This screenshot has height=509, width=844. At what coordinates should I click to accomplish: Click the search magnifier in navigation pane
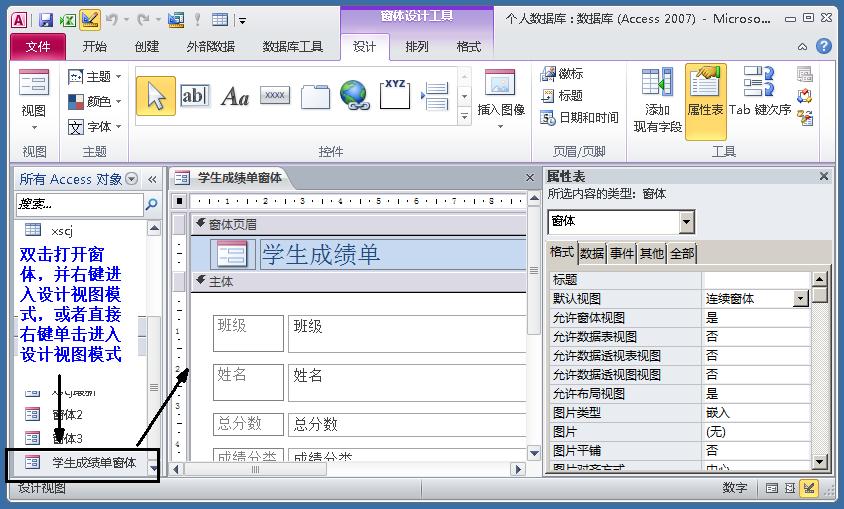click(152, 204)
